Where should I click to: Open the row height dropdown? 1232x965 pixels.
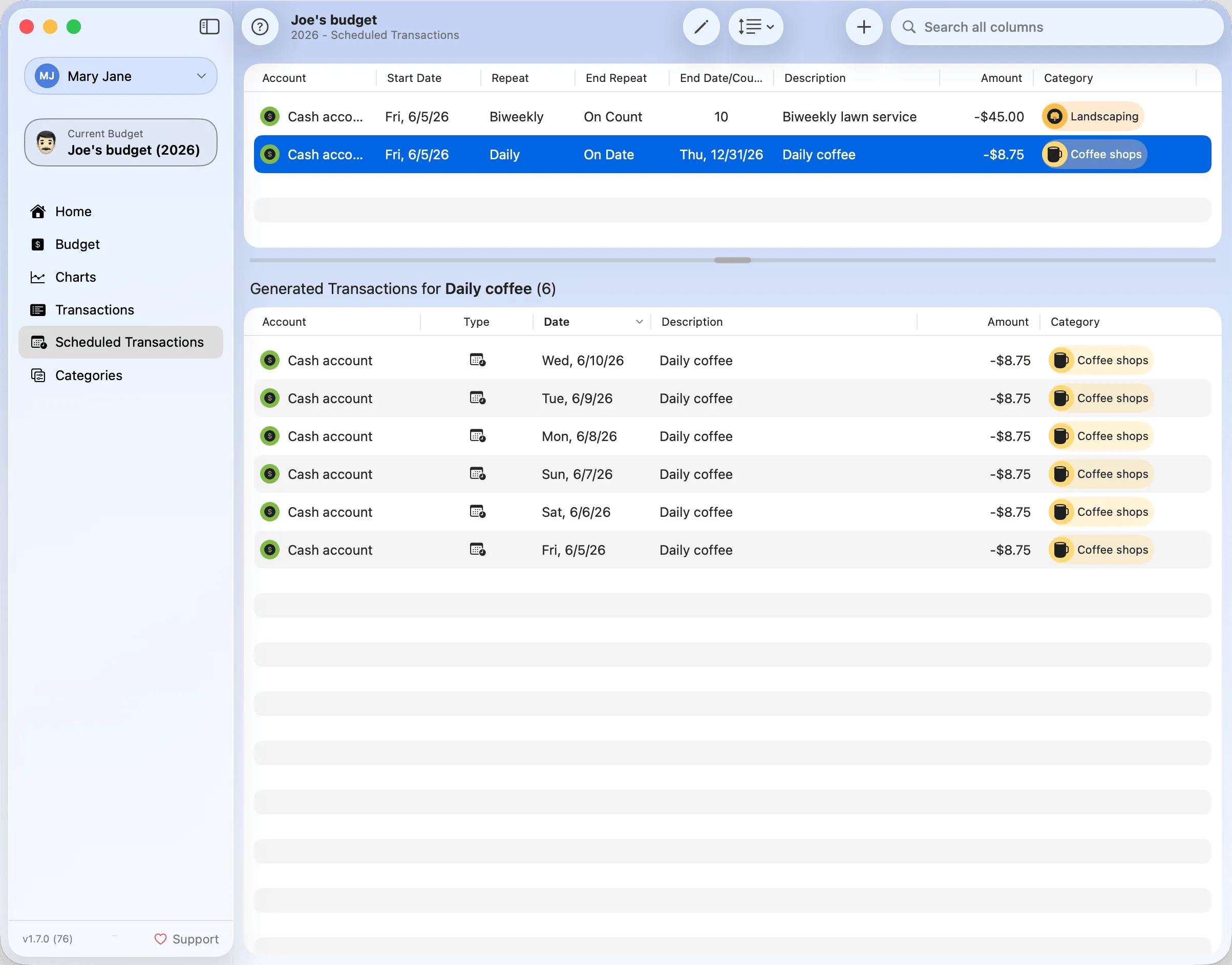(756, 27)
